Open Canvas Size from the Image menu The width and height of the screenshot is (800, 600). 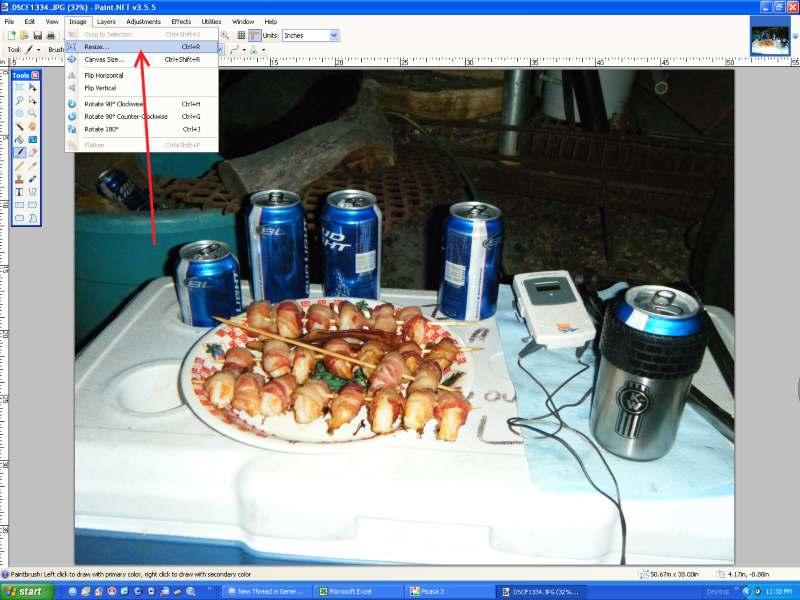pyautogui.click(x=104, y=59)
